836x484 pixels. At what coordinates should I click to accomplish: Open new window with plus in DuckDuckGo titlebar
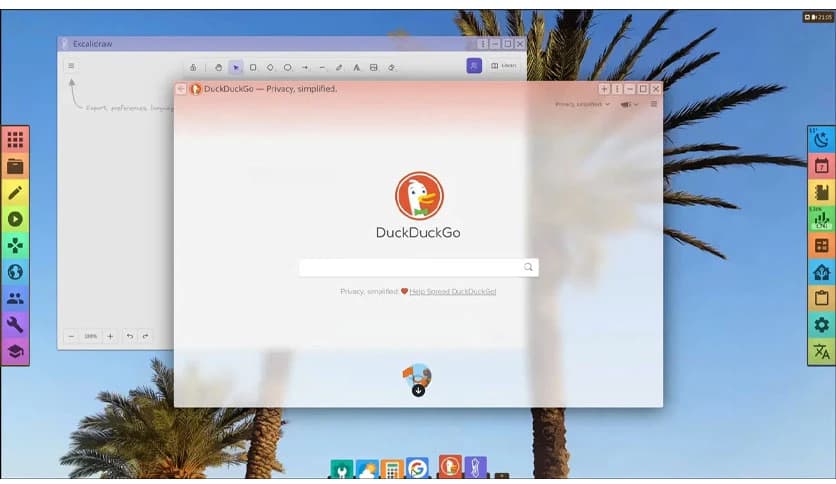pyautogui.click(x=604, y=89)
